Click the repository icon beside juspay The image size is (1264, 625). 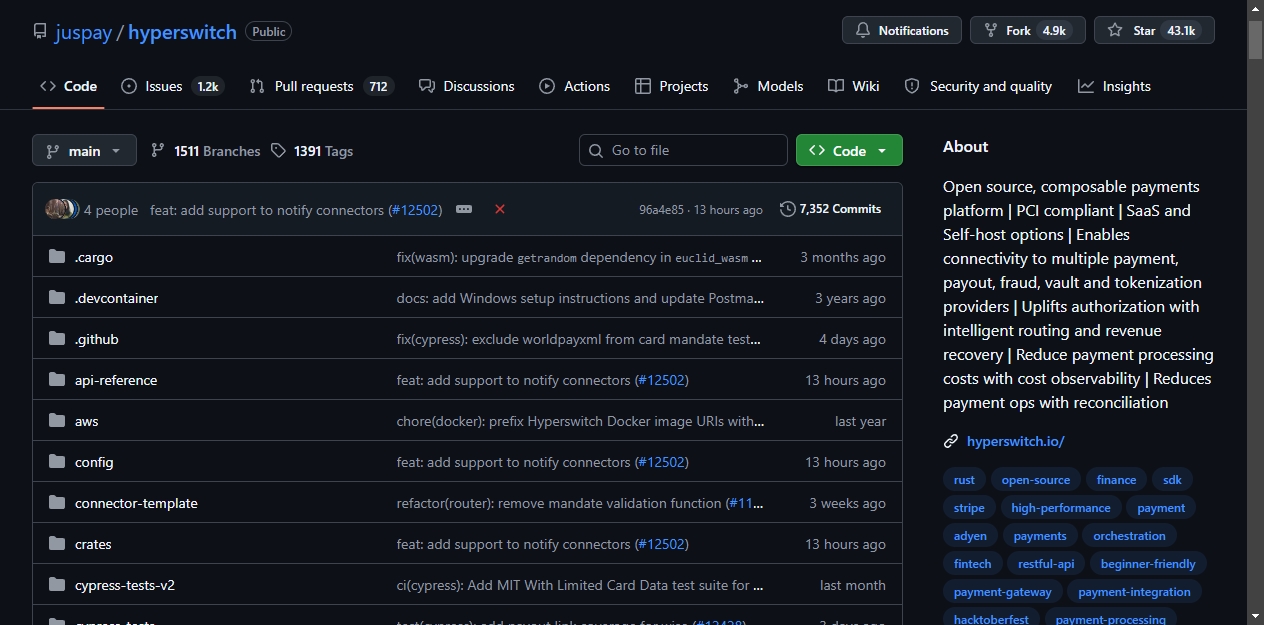point(40,31)
